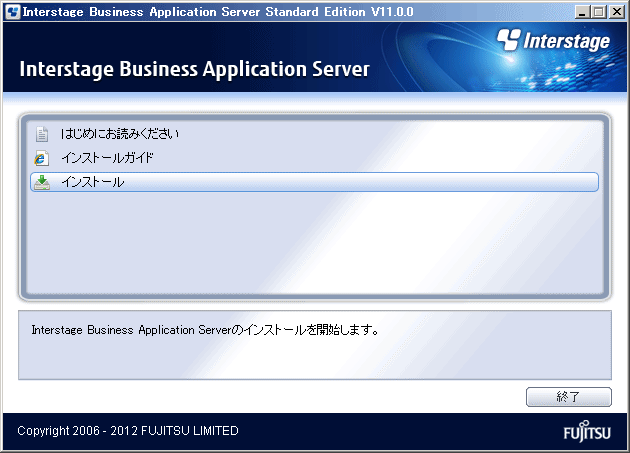Minimize the installer window
Screen dimensions: 630x453
coord(584,12)
